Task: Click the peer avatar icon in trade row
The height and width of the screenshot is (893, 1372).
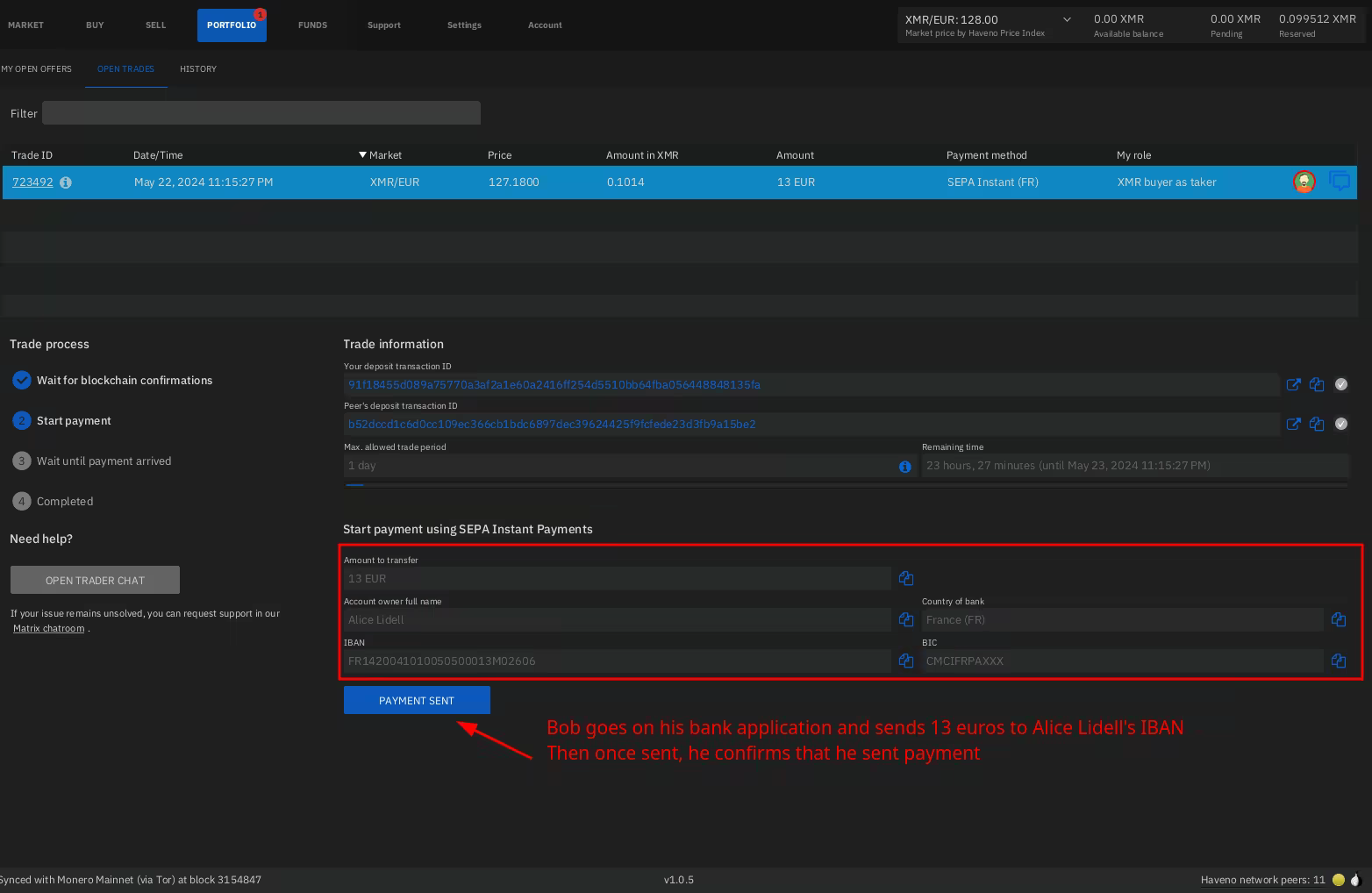Action: [1304, 182]
